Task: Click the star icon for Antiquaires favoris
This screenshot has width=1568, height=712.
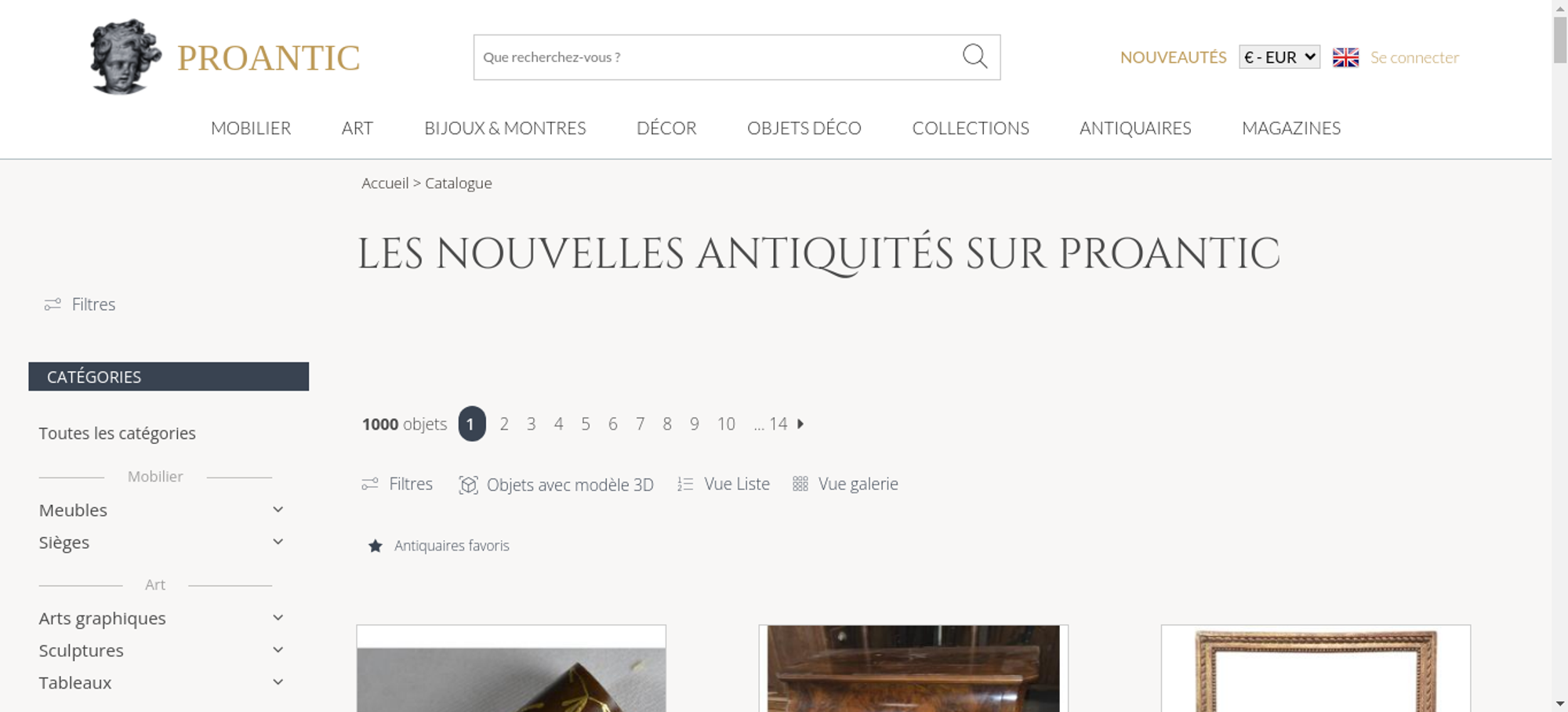Action: [376, 546]
